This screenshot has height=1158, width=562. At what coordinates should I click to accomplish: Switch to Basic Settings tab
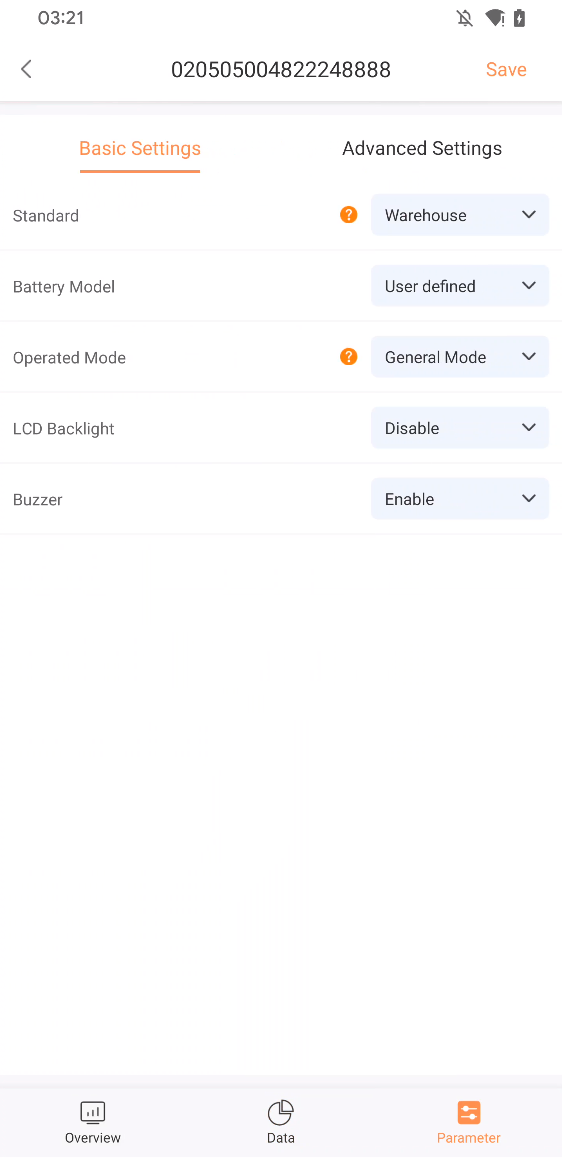(x=140, y=148)
